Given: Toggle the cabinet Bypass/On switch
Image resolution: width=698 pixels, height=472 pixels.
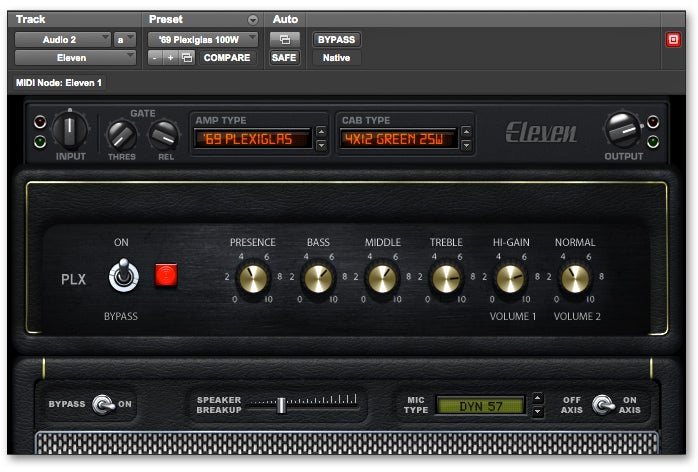Looking at the screenshot, I should coord(103,405).
